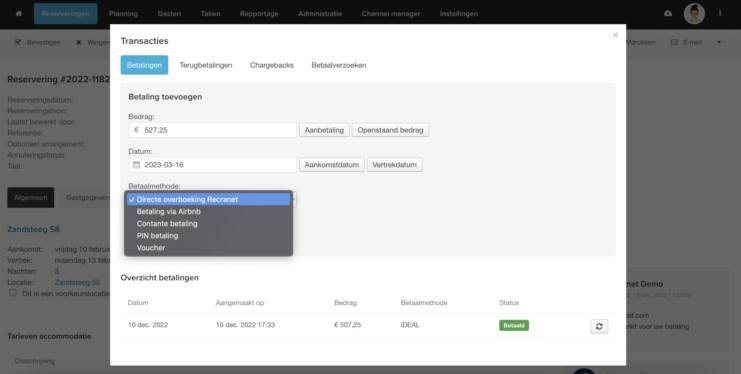Viewport: 741px width, 374px height.
Task: Select Voucher payment option
Action: tap(208, 248)
